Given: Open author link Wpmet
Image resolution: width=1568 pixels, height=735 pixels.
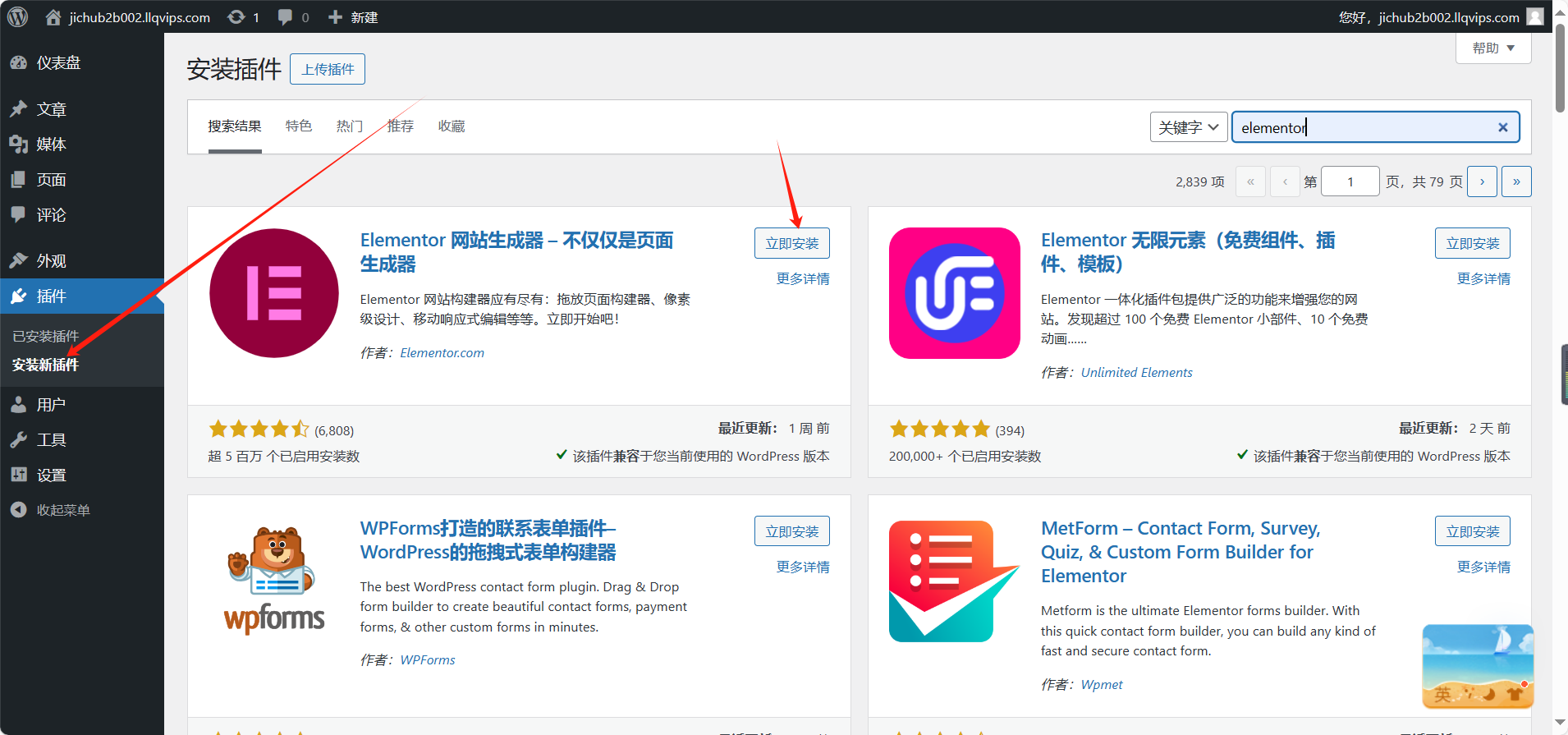Looking at the screenshot, I should (x=1102, y=685).
